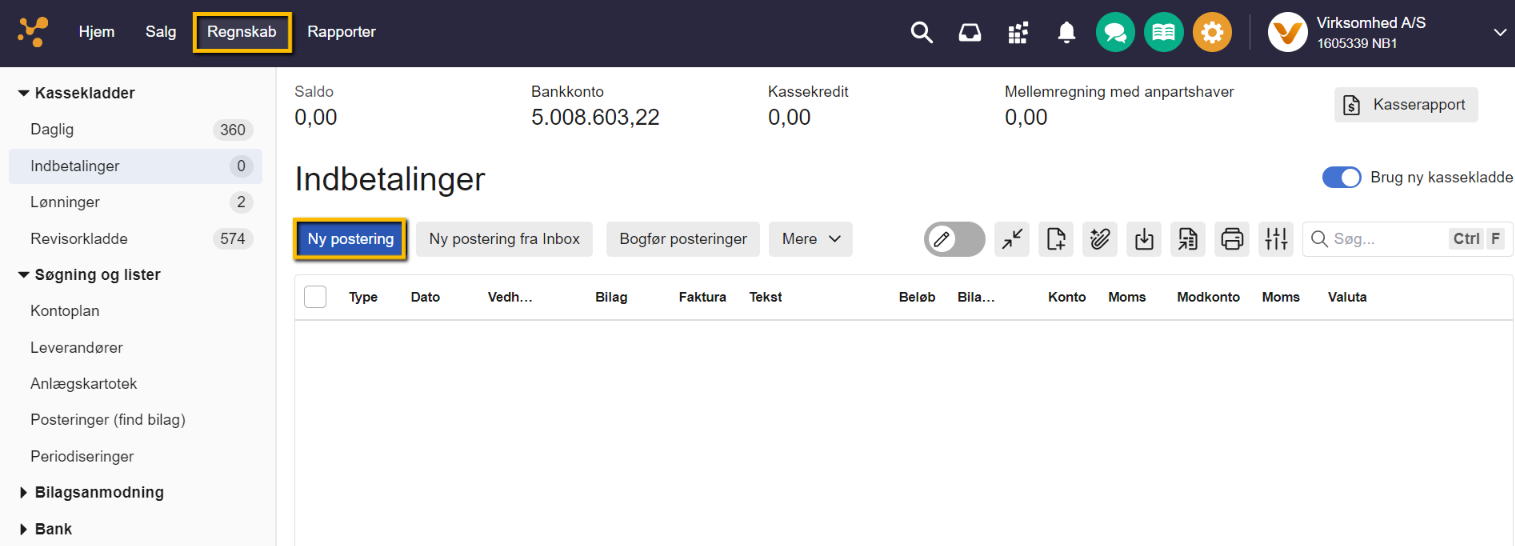Image resolution: width=1515 pixels, height=546 pixels.
Task: Click the print icon in the toolbar
Action: 1232,239
